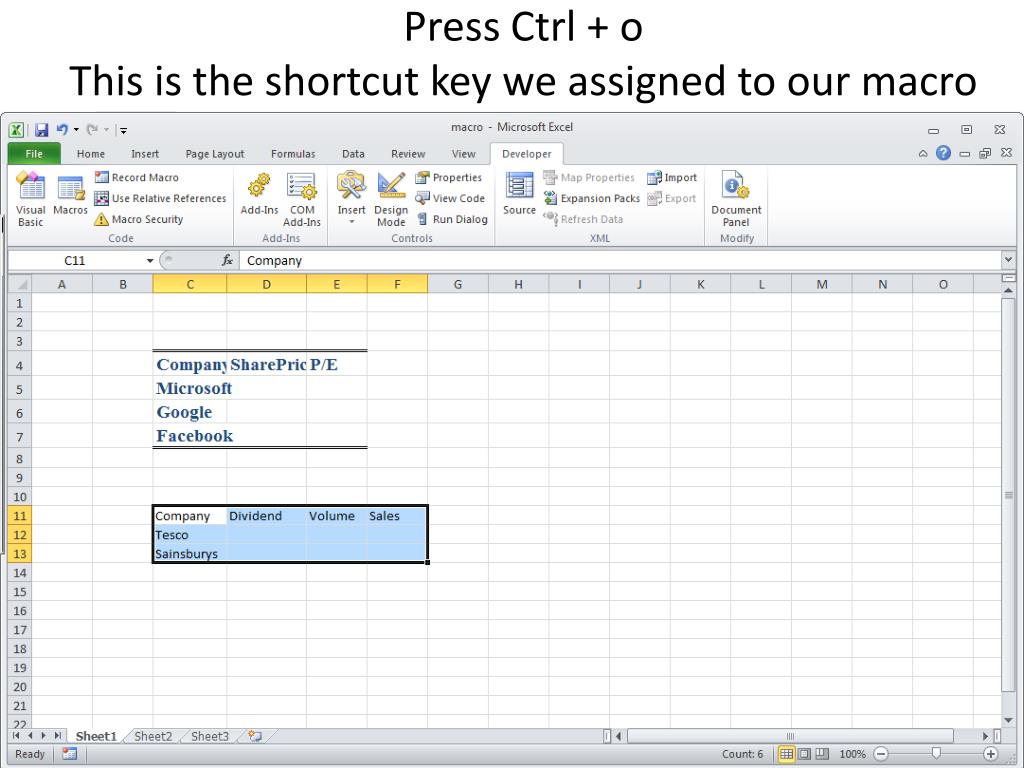Switch to Page Layout view
Image resolution: width=1024 pixels, height=768 pixels.
805,754
